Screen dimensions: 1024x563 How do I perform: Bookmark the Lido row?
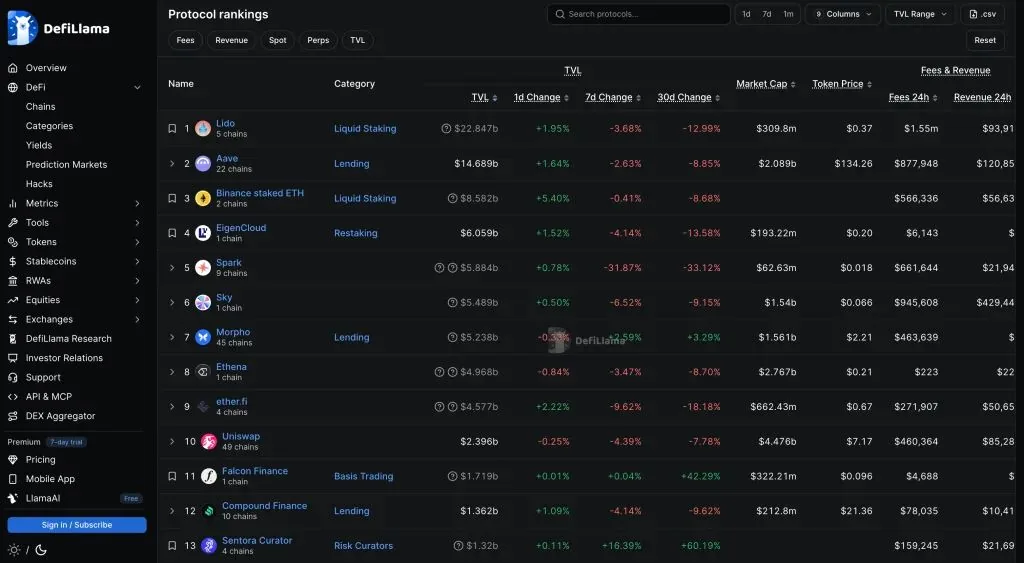[x=172, y=129]
